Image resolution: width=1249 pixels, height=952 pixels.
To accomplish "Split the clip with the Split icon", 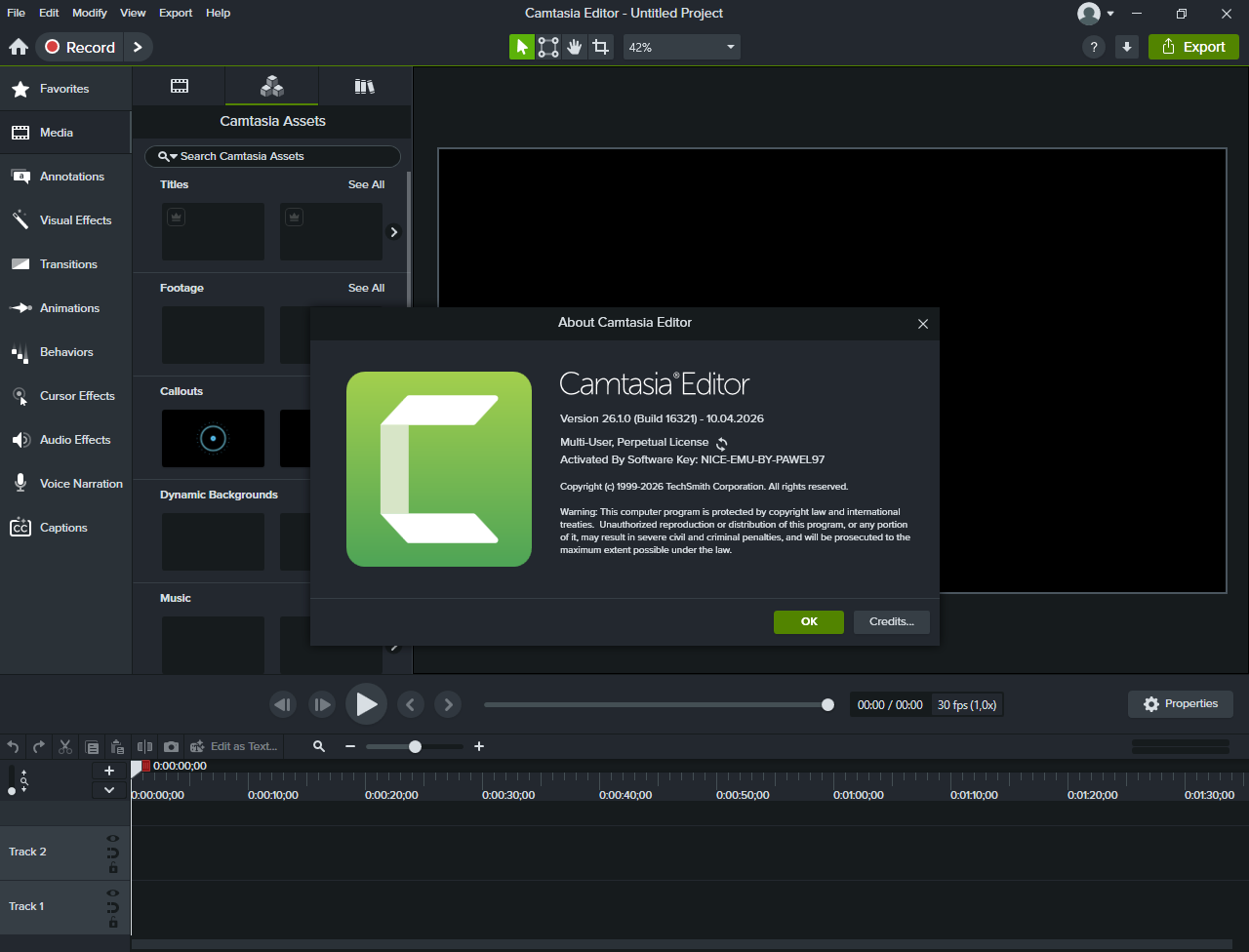I will coord(144,747).
